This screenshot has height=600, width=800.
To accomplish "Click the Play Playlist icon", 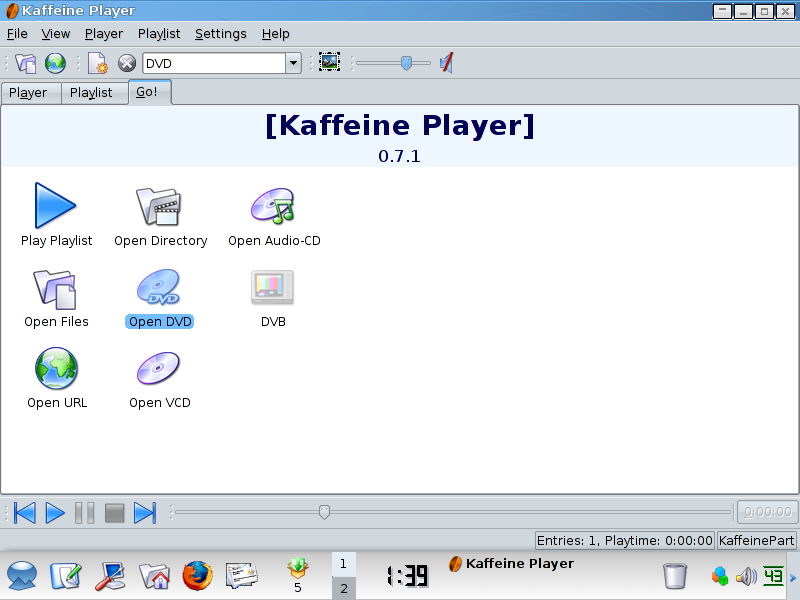I will pos(56,205).
